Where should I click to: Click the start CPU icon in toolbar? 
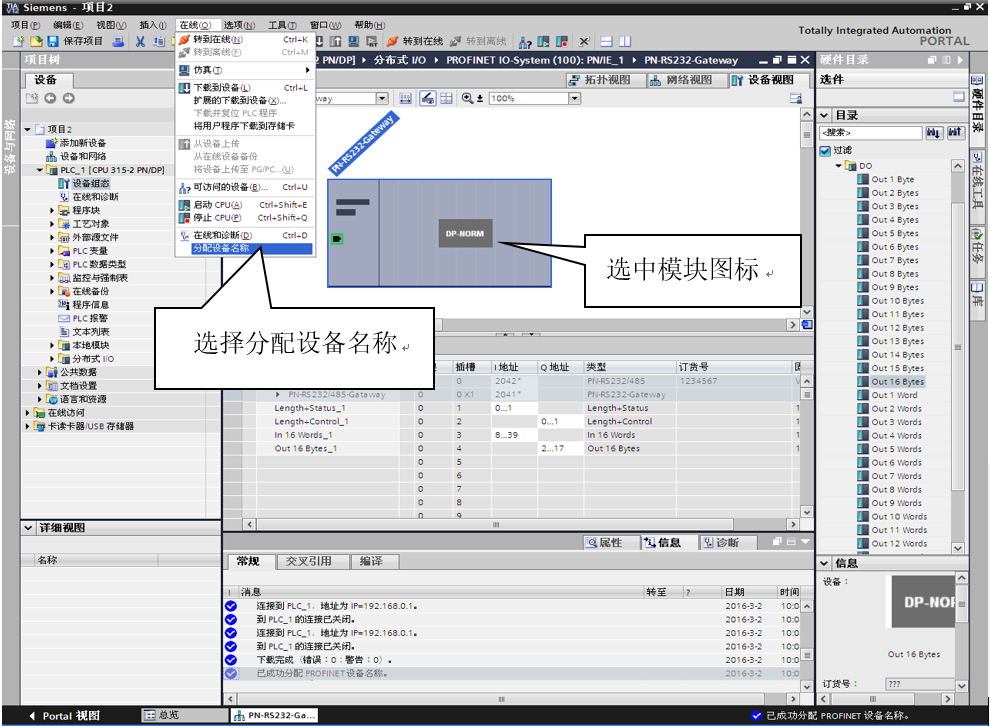[x=543, y=42]
